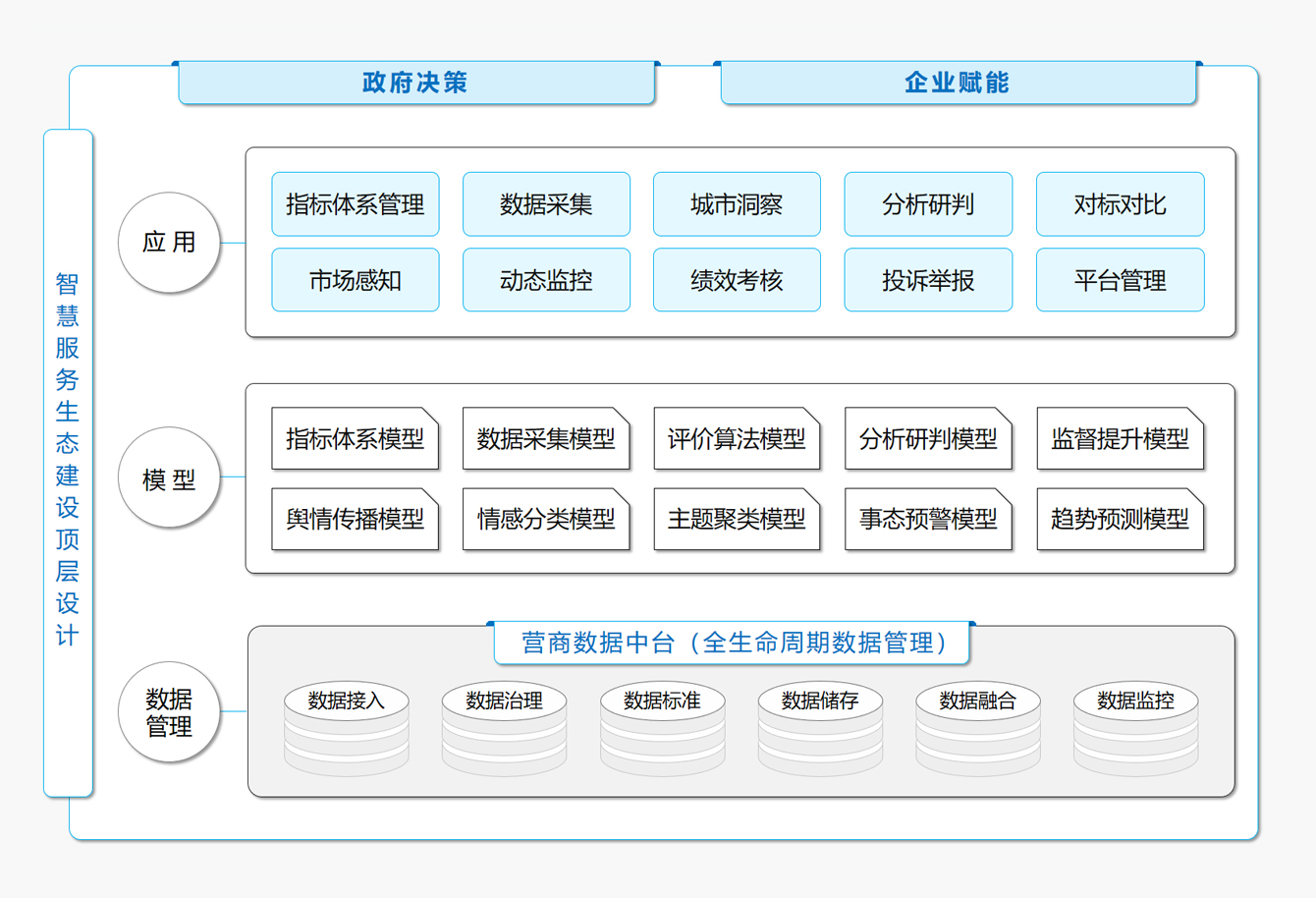The height and width of the screenshot is (898, 1316).
Task: Select the 趋势预测模型 card
Action: tap(1120, 519)
